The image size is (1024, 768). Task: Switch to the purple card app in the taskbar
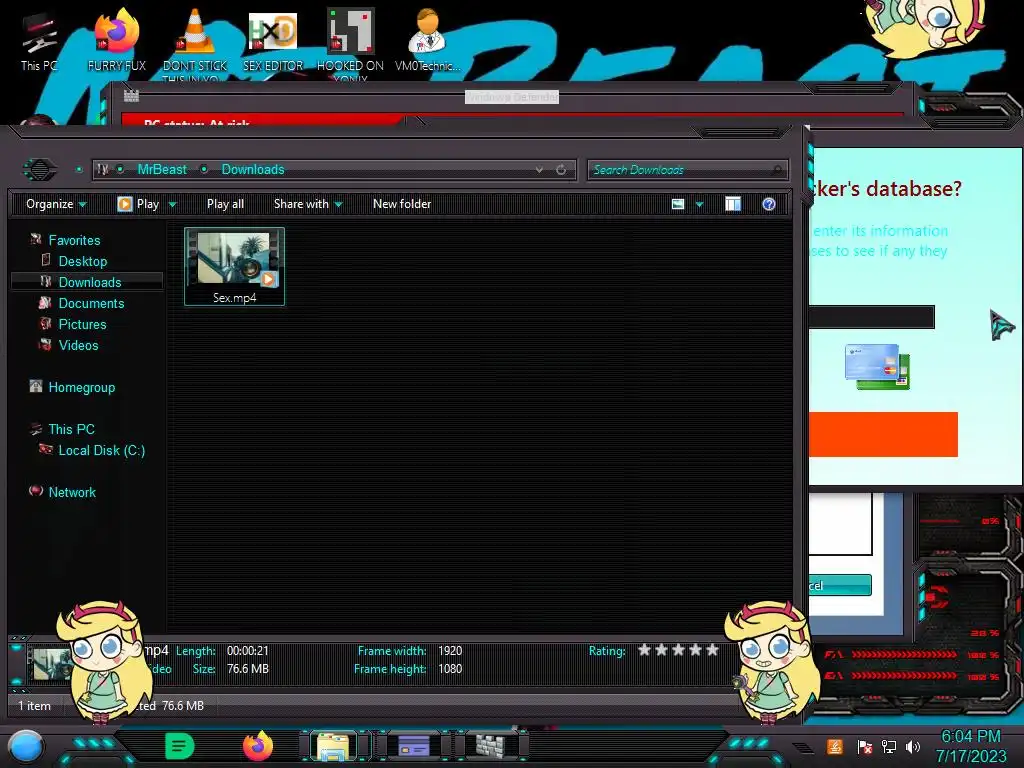point(413,746)
